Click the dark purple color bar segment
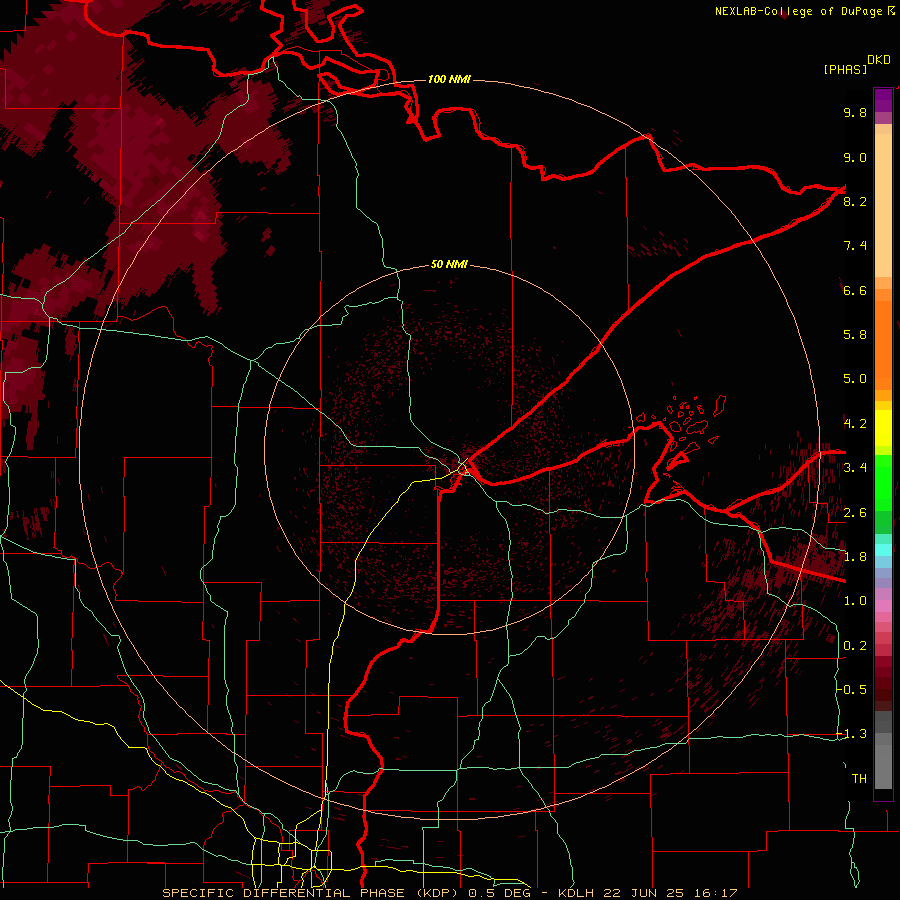900x900 pixels. click(x=883, y=101)
